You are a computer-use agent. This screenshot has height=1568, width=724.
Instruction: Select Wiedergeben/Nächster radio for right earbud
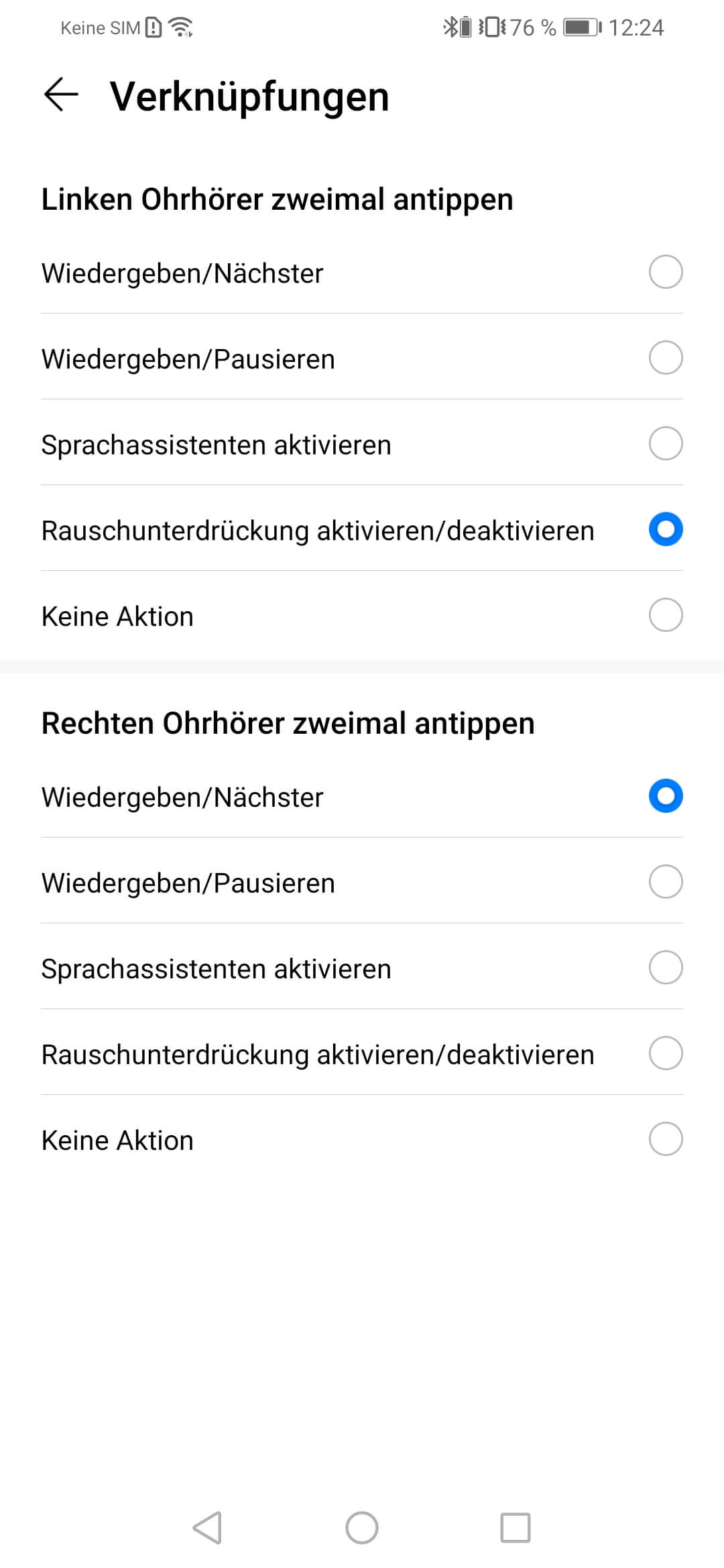pyautogui.click(x=665, y=796)
